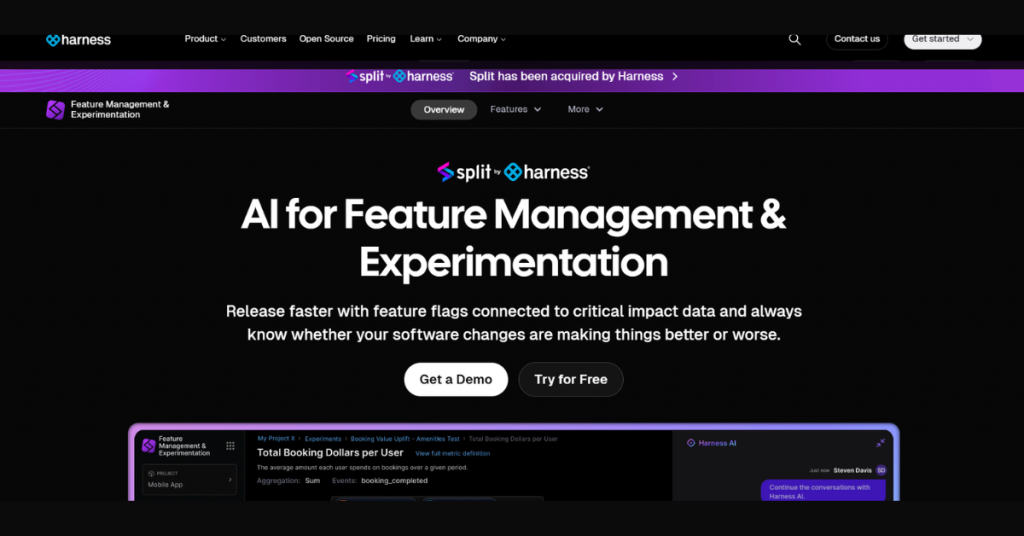Click the Booking Value Uplift - Amenities Test breadcrumb

[405, 439]
